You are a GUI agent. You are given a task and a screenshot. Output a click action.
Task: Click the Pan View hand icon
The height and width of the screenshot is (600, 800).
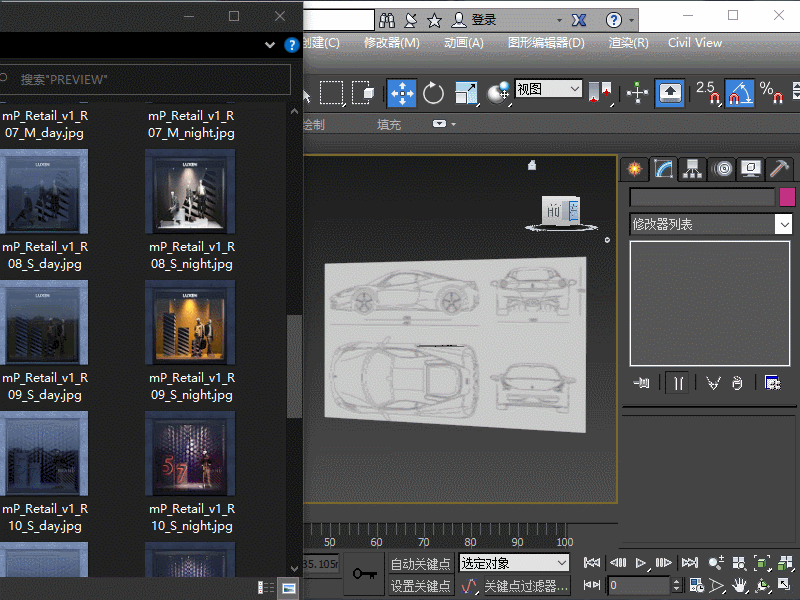[739, 585]
